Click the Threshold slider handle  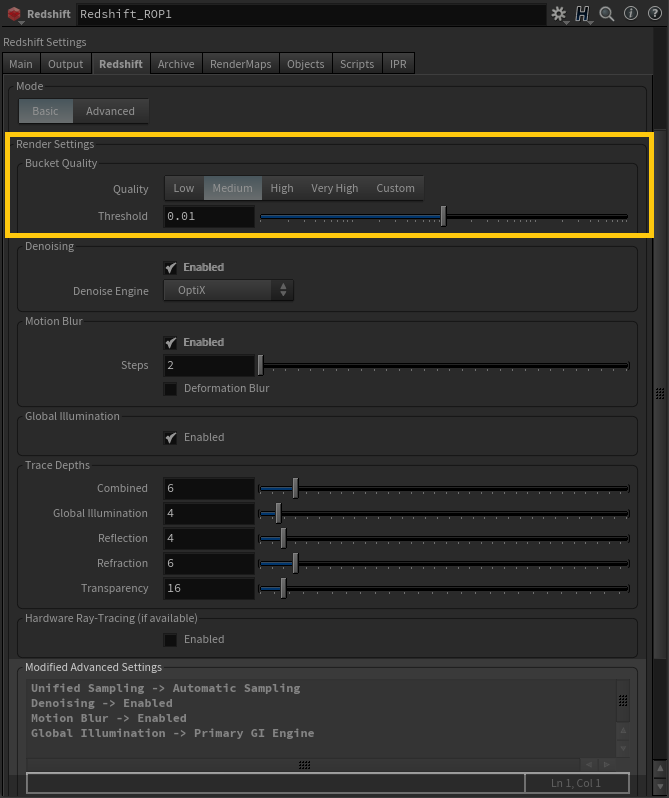443,216
